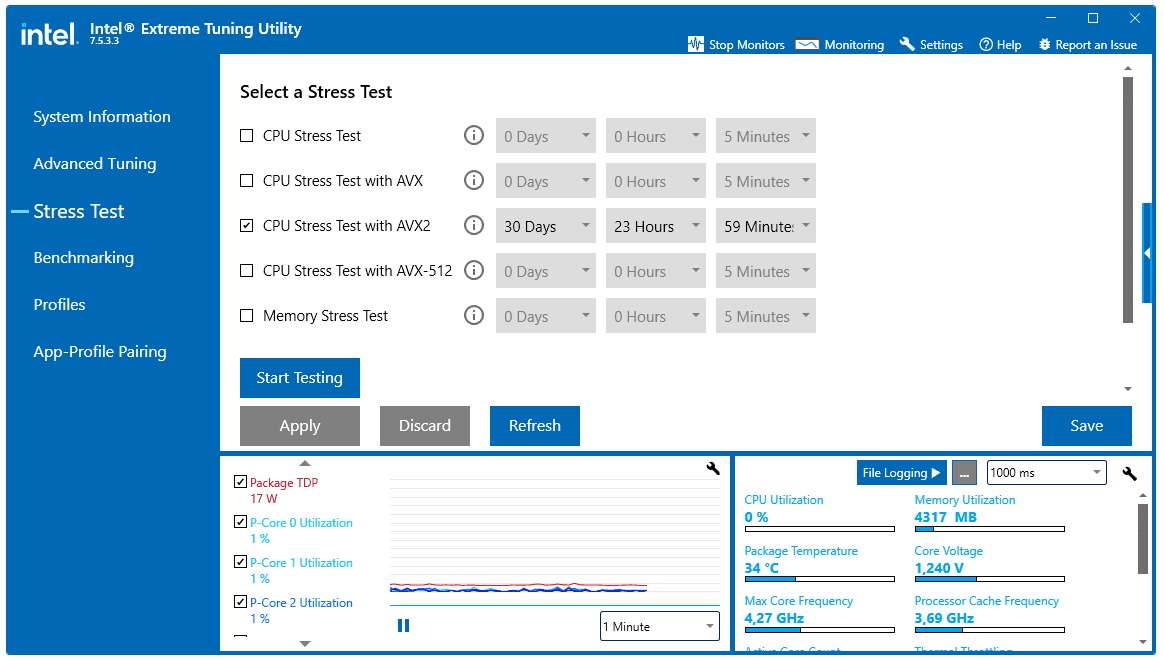The height and width of the screenshot is (660, 1164).
Task: Click the Discard button
Action: click(425, 425)
